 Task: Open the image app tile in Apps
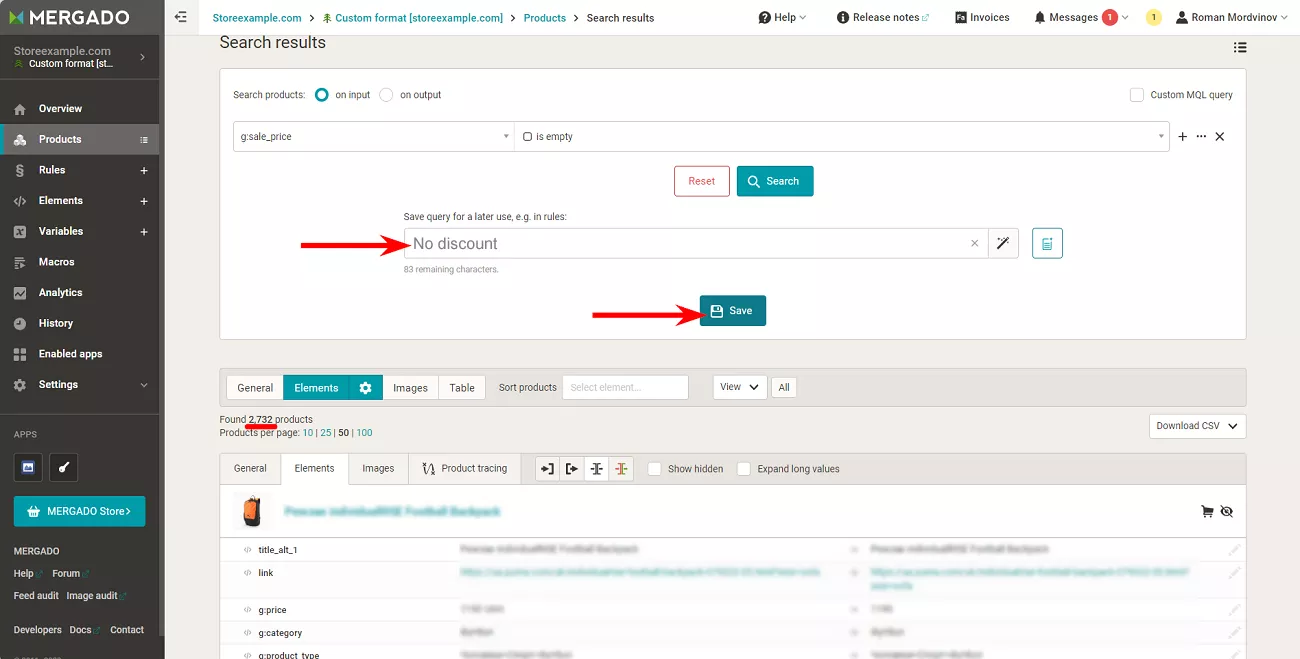point(28,467)
